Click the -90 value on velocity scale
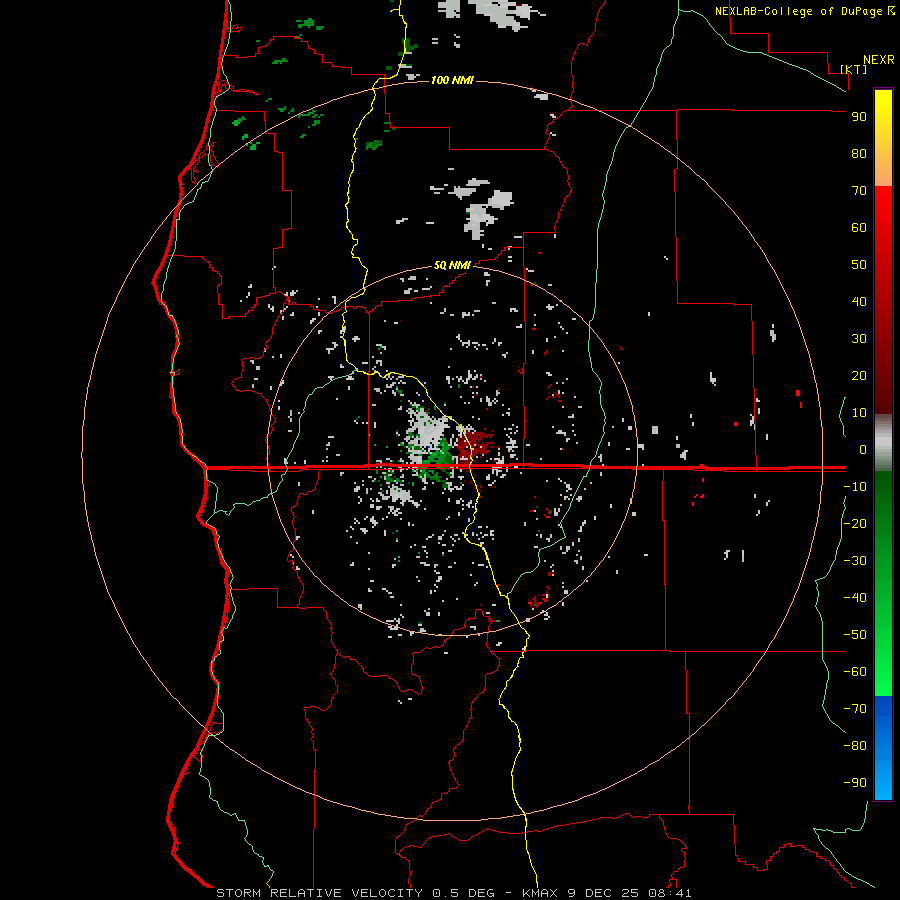 [855, 783]
